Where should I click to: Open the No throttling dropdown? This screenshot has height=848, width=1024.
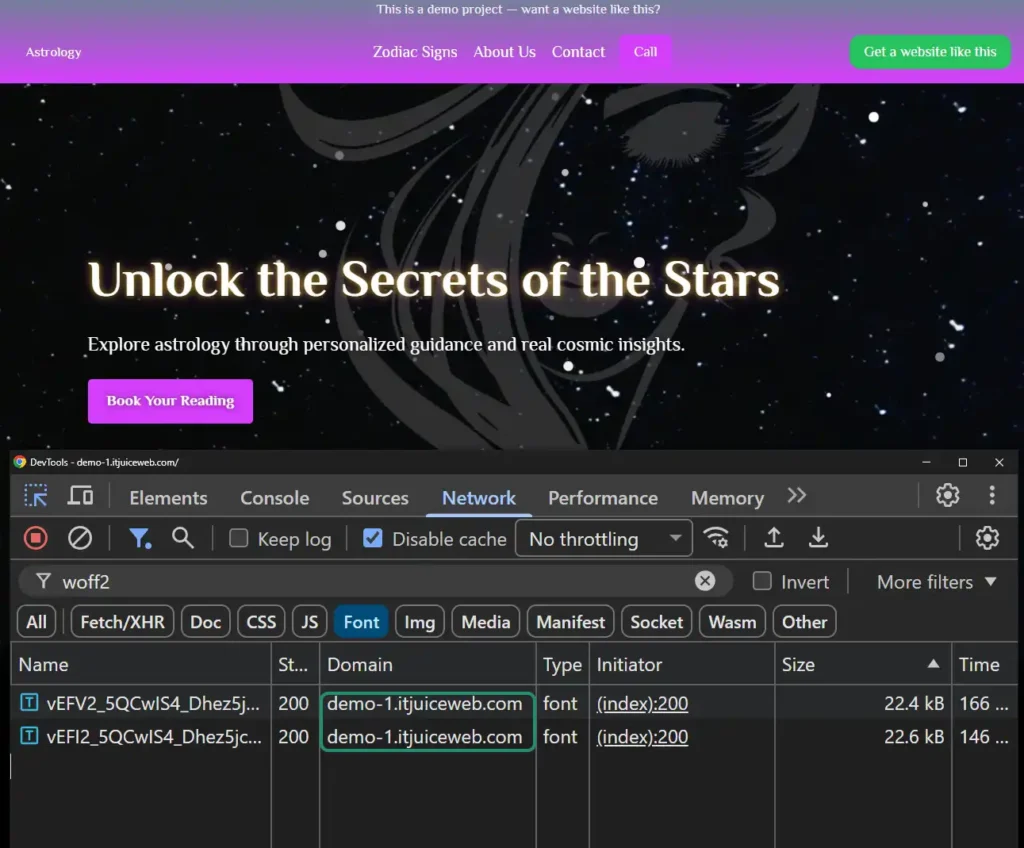pyautogui.click(x=604, y=538)
